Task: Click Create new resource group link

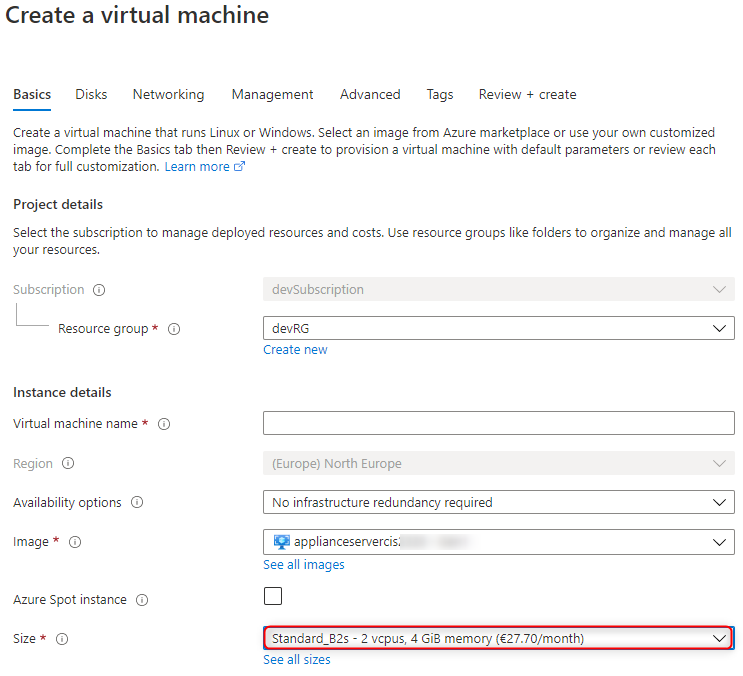Action: 295,350
